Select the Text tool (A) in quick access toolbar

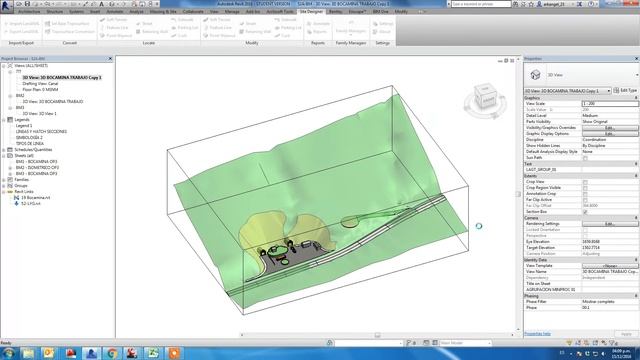102,4
